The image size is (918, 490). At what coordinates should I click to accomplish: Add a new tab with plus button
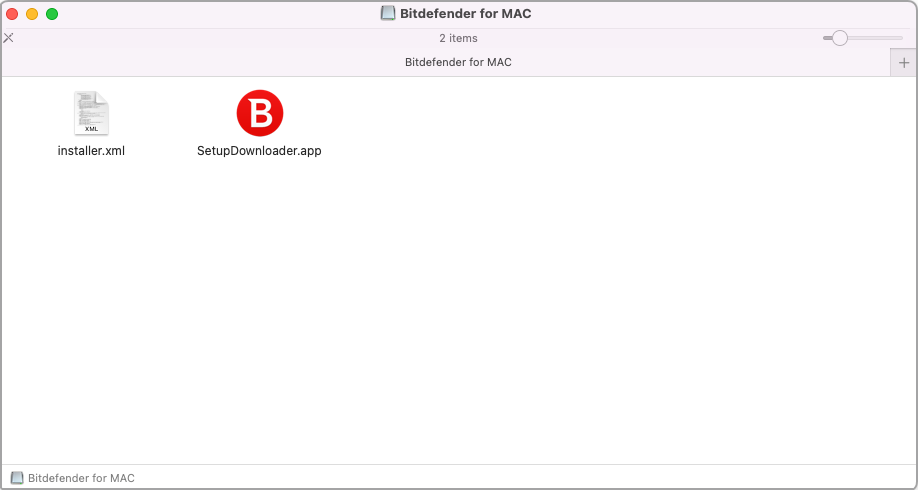(904, 63)
